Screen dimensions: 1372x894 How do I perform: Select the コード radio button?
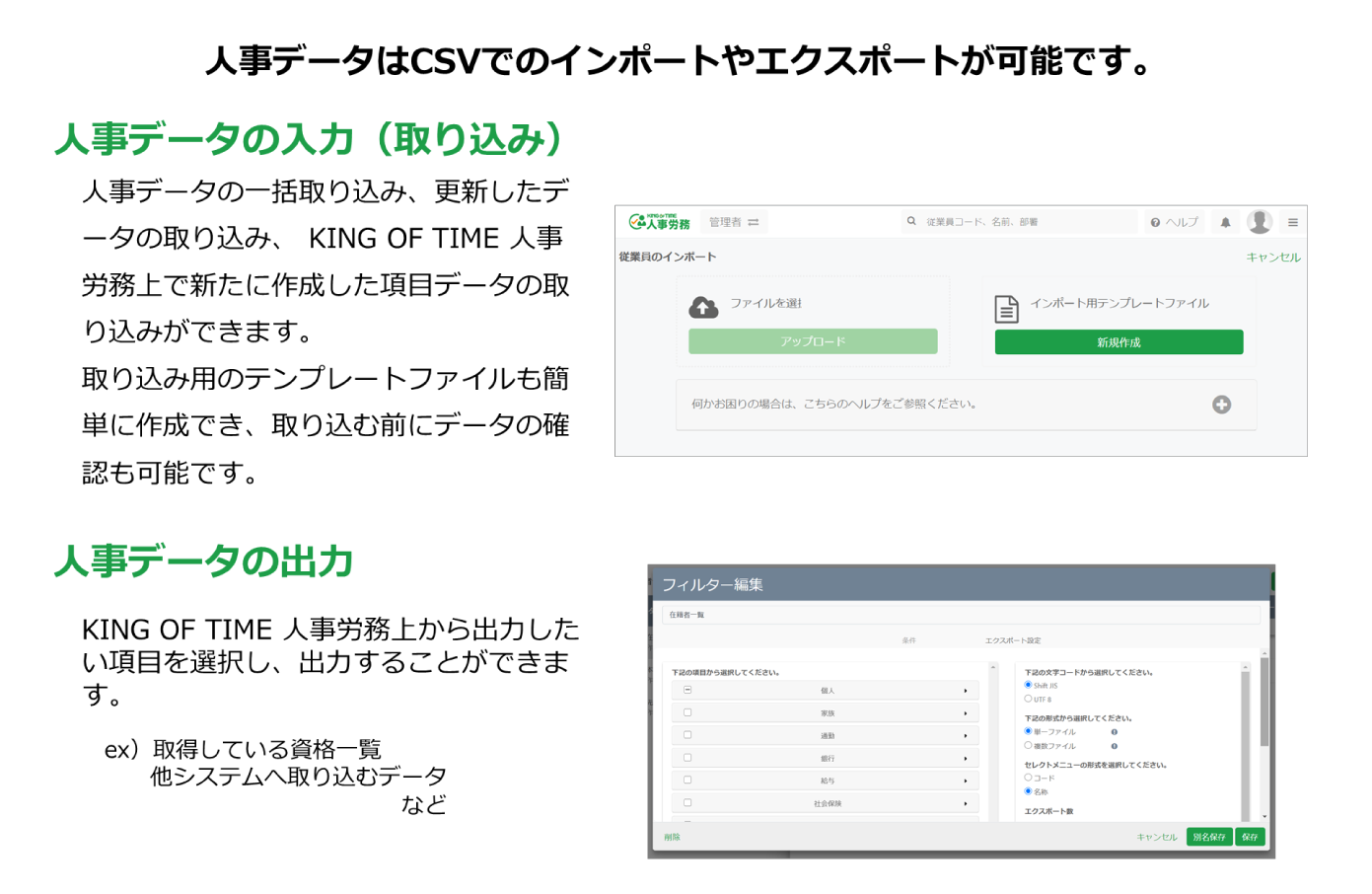pos(1028,778)
